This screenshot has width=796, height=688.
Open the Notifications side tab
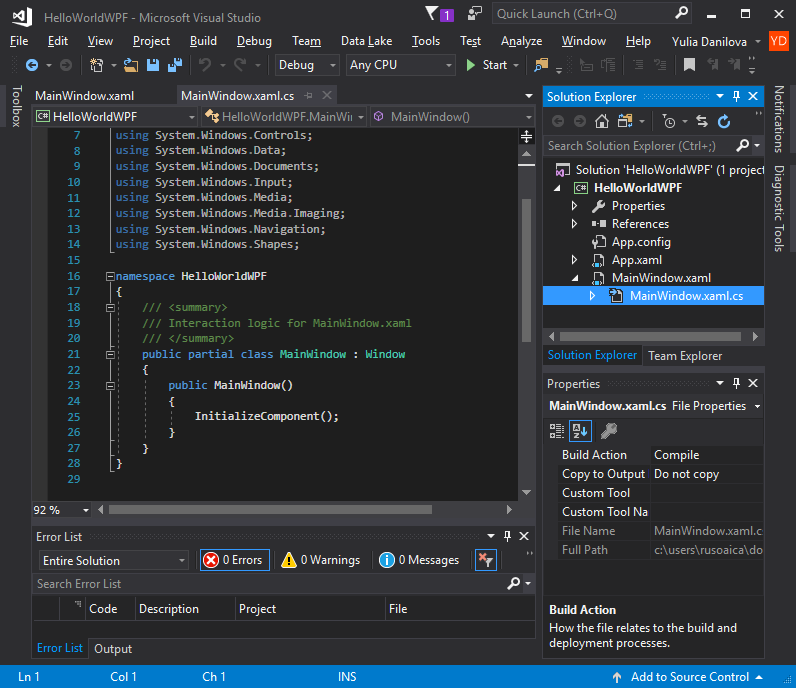point(779,119)
